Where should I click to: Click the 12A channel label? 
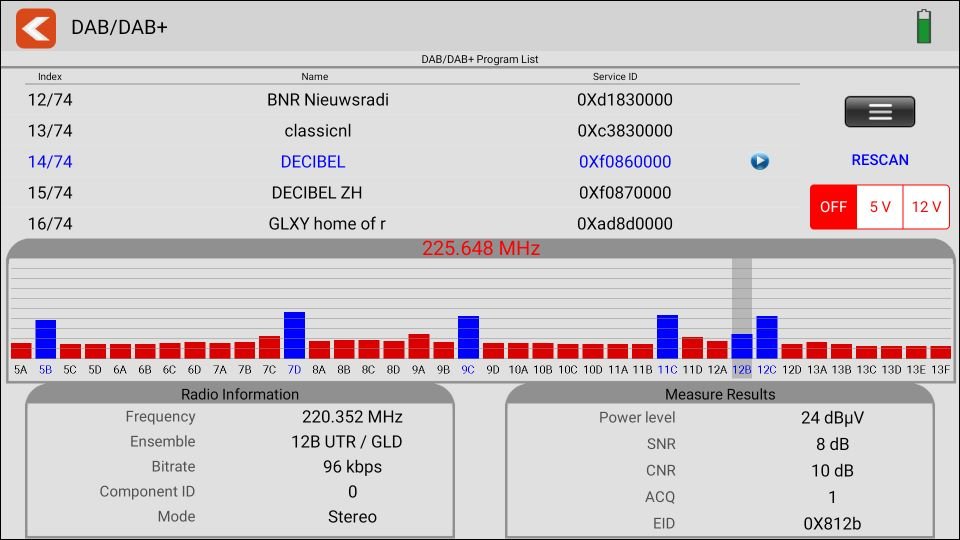(x=717, y=370)
